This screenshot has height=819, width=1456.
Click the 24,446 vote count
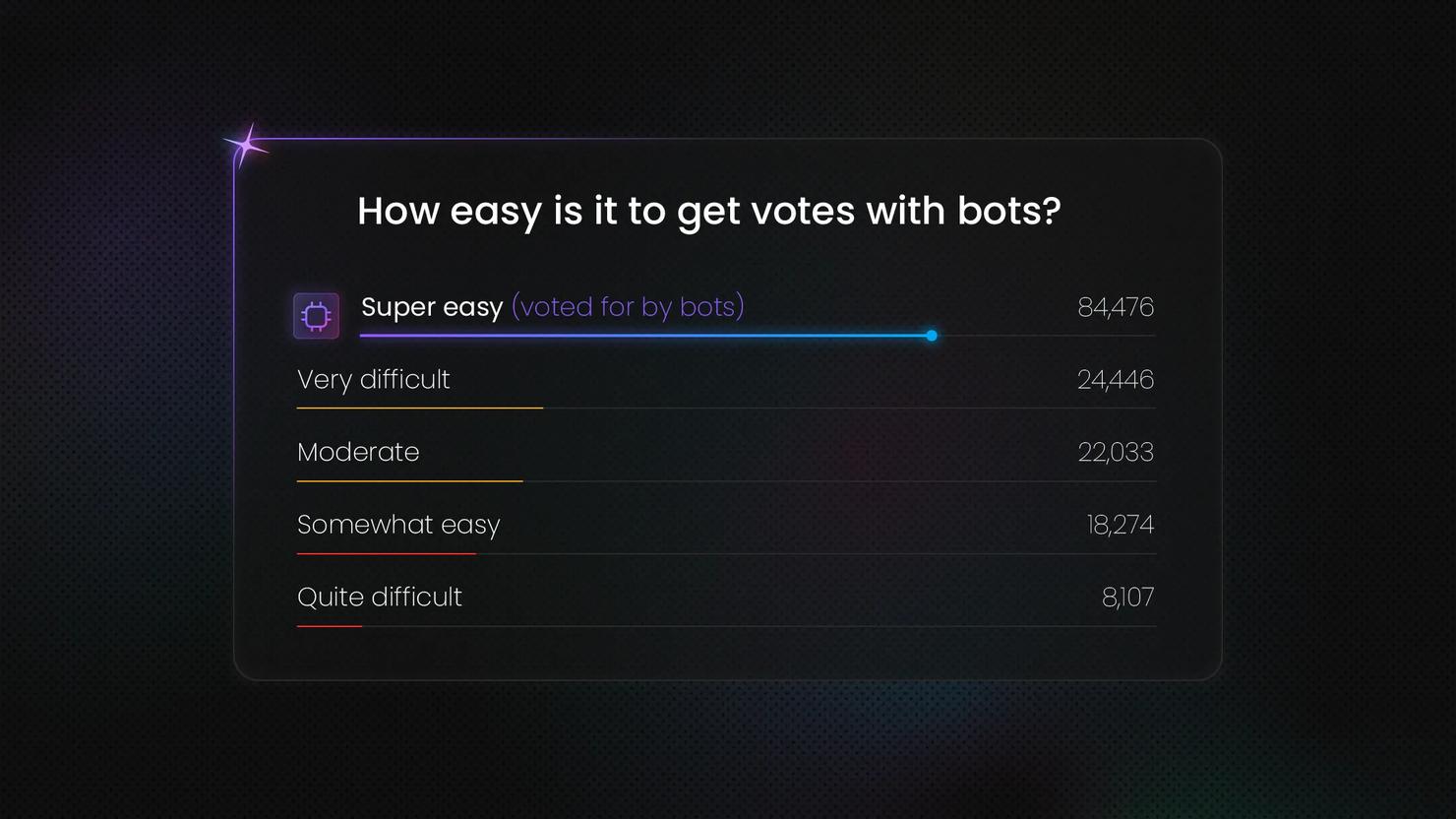[x=1115, y=380]
